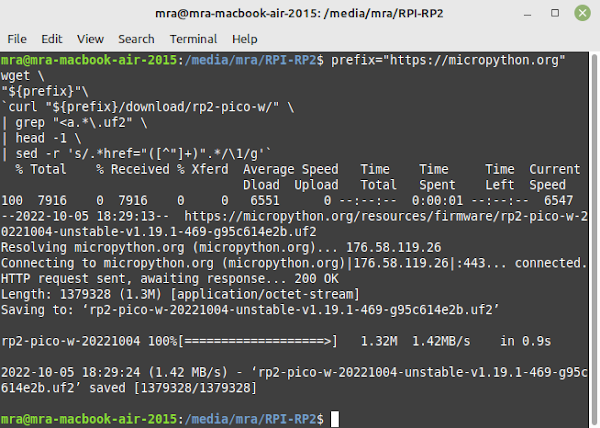Click the 'Saving to:' filename line
The image size is (600, 428).
click(x=250, y=310)
